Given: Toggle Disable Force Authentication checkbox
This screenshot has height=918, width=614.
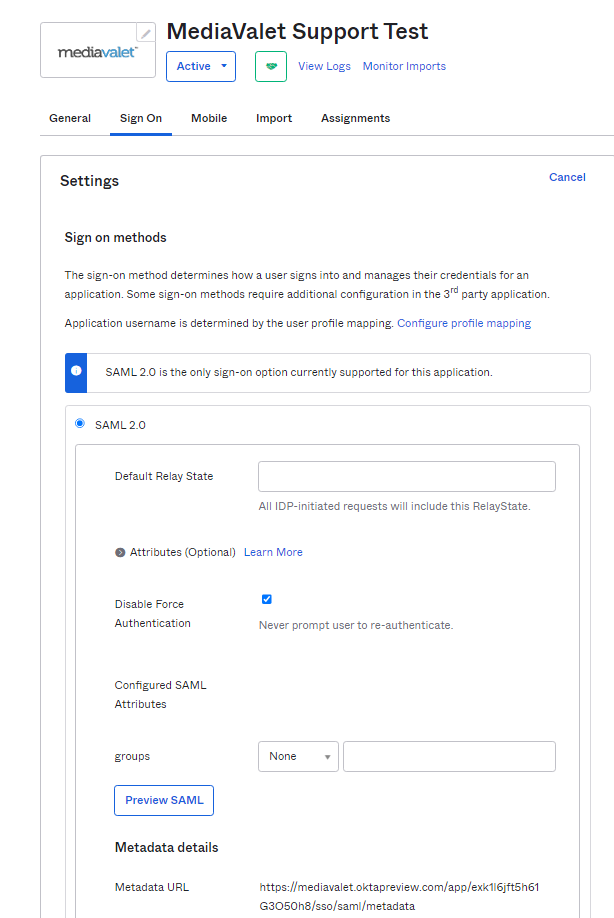Looking at the screenshot, I should 266,599.
